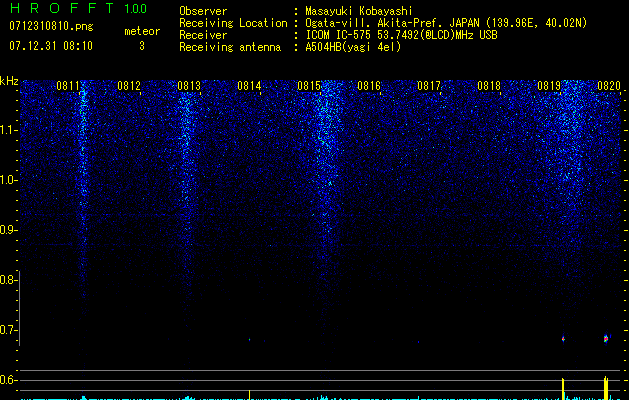Click the 0813 time marker

pos(189,86)
